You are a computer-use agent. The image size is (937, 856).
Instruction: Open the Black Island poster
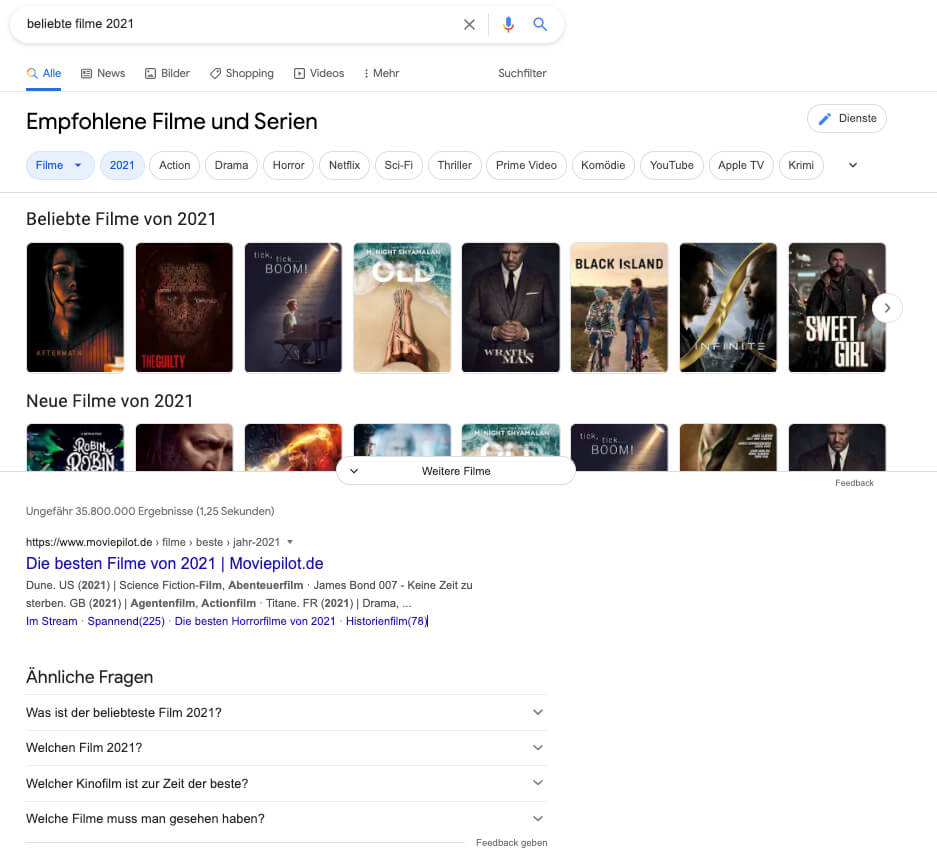(x=620, y=307)
